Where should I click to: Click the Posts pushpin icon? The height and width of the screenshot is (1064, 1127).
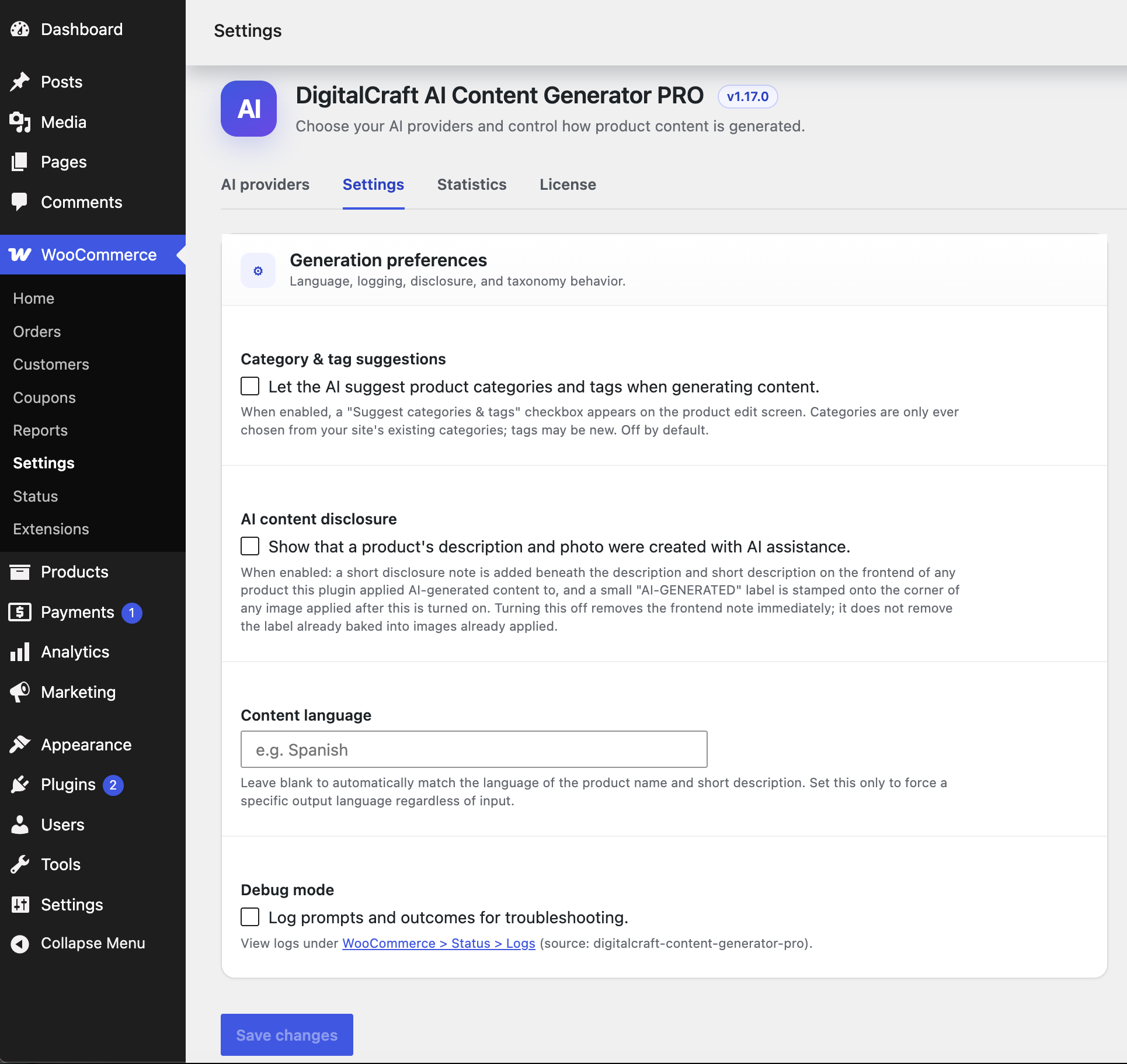[20, 82]
